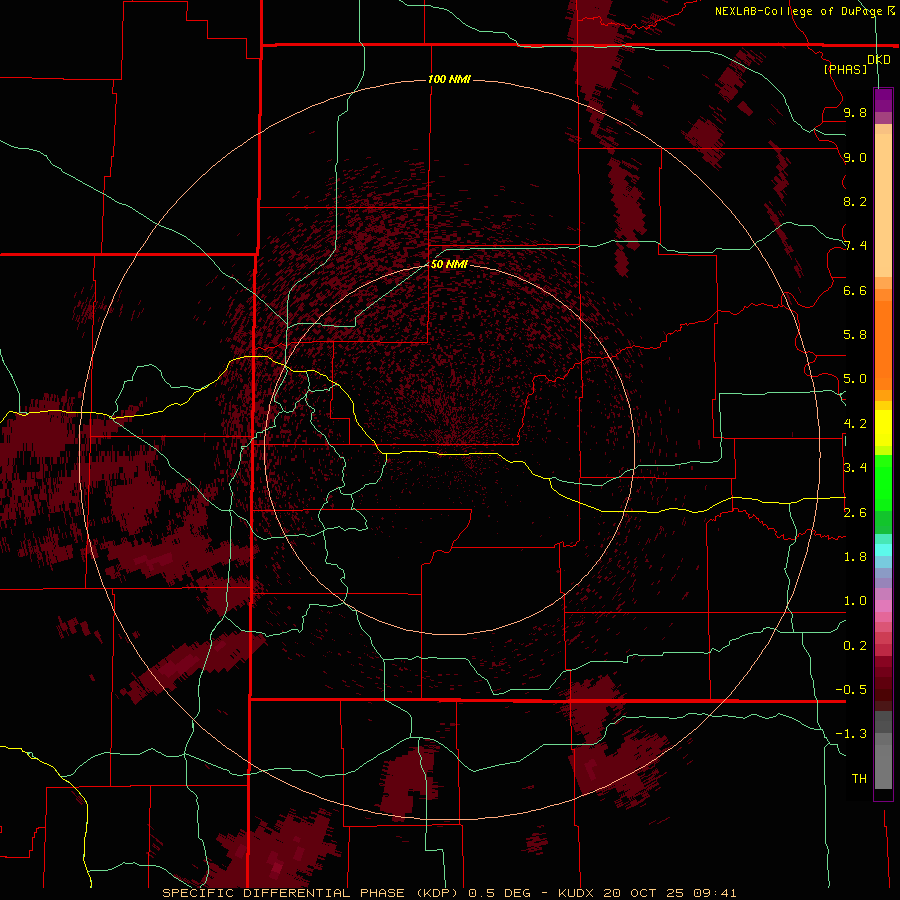Click the 20 OCT 25 date text
The width and height of the screenshot is (900, 900).
pos(645,893)
